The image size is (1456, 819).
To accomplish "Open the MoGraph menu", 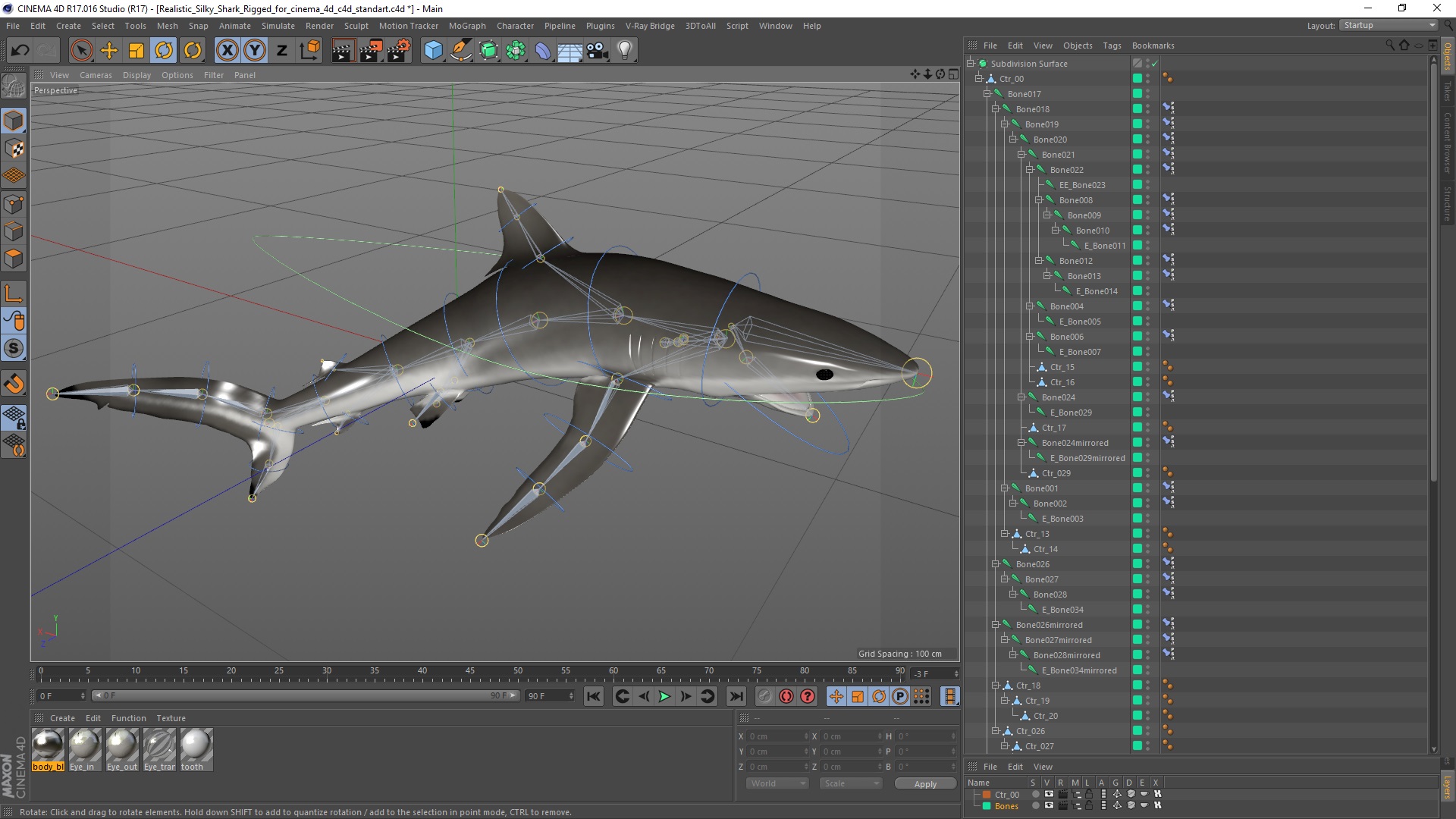I will (x=467, y=26).
